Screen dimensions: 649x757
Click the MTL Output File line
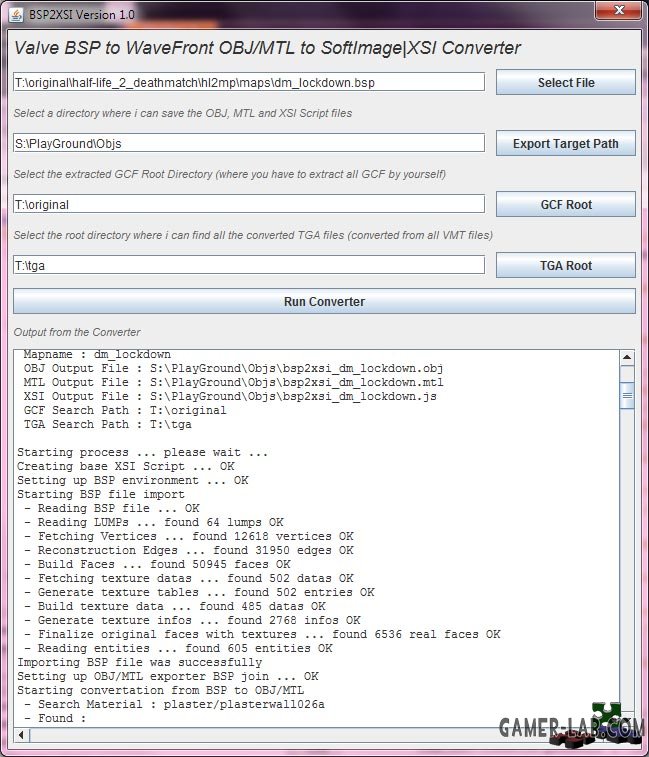(x=233, y=382)
